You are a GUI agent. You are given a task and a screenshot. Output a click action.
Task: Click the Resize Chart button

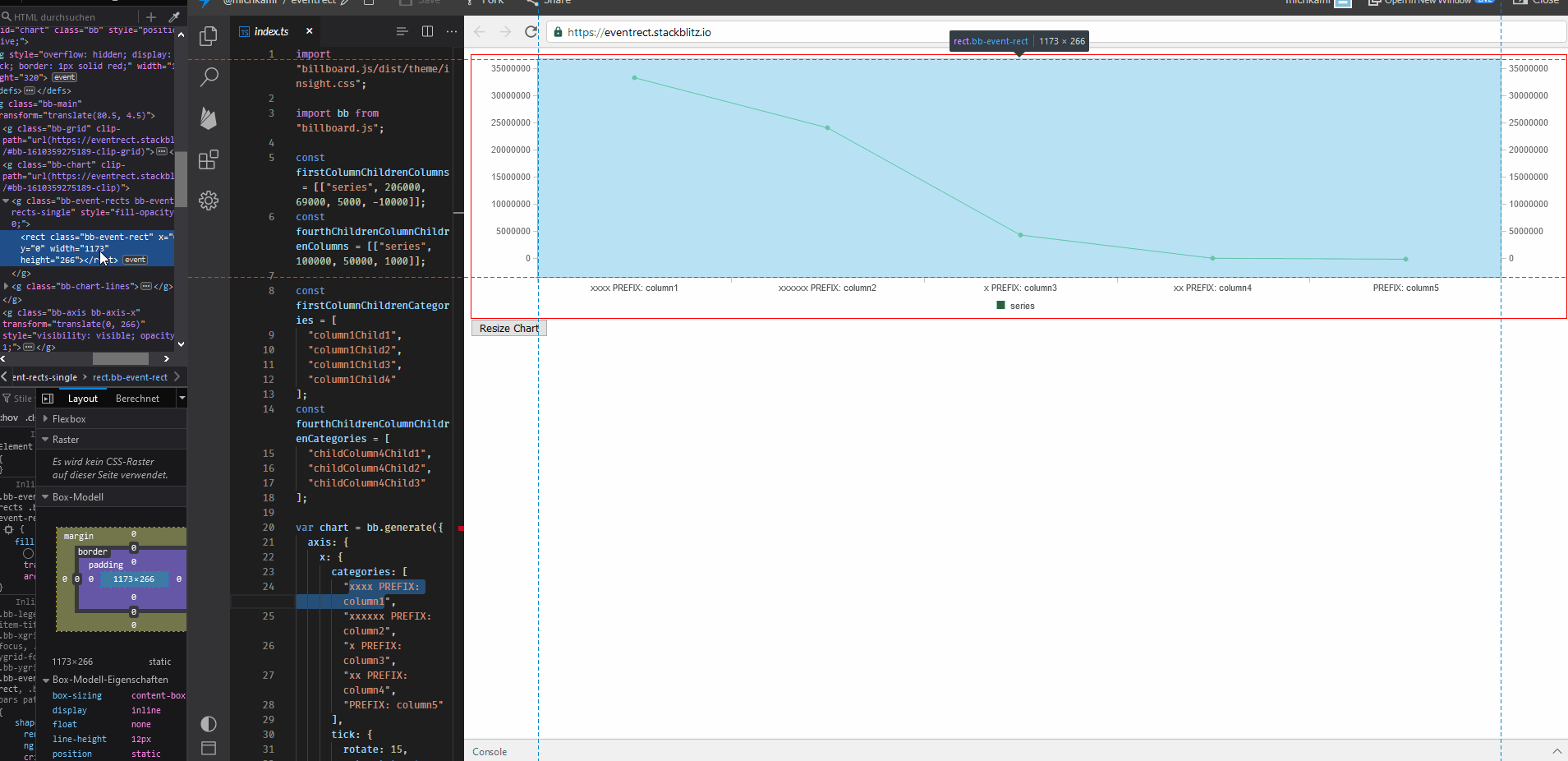pos(509,329)
